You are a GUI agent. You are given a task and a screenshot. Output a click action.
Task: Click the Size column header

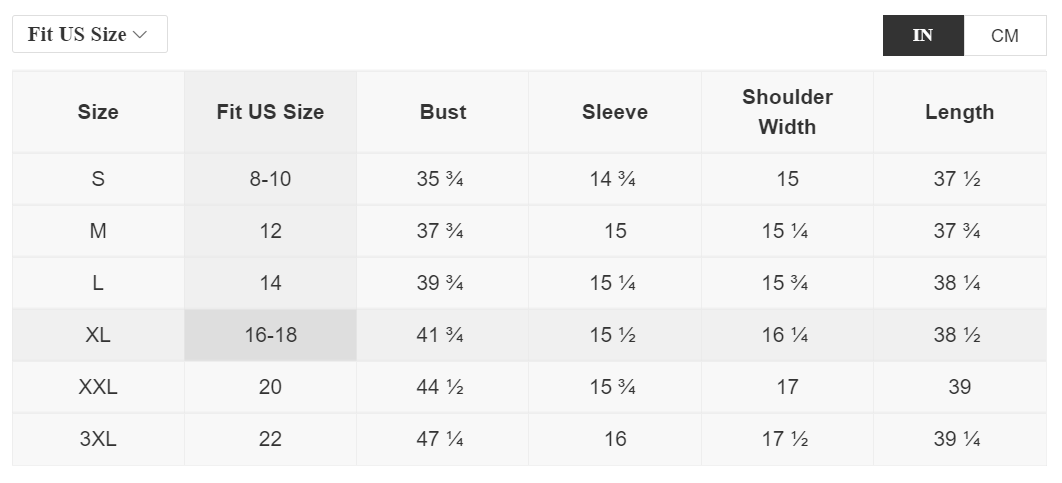point(98,112)
